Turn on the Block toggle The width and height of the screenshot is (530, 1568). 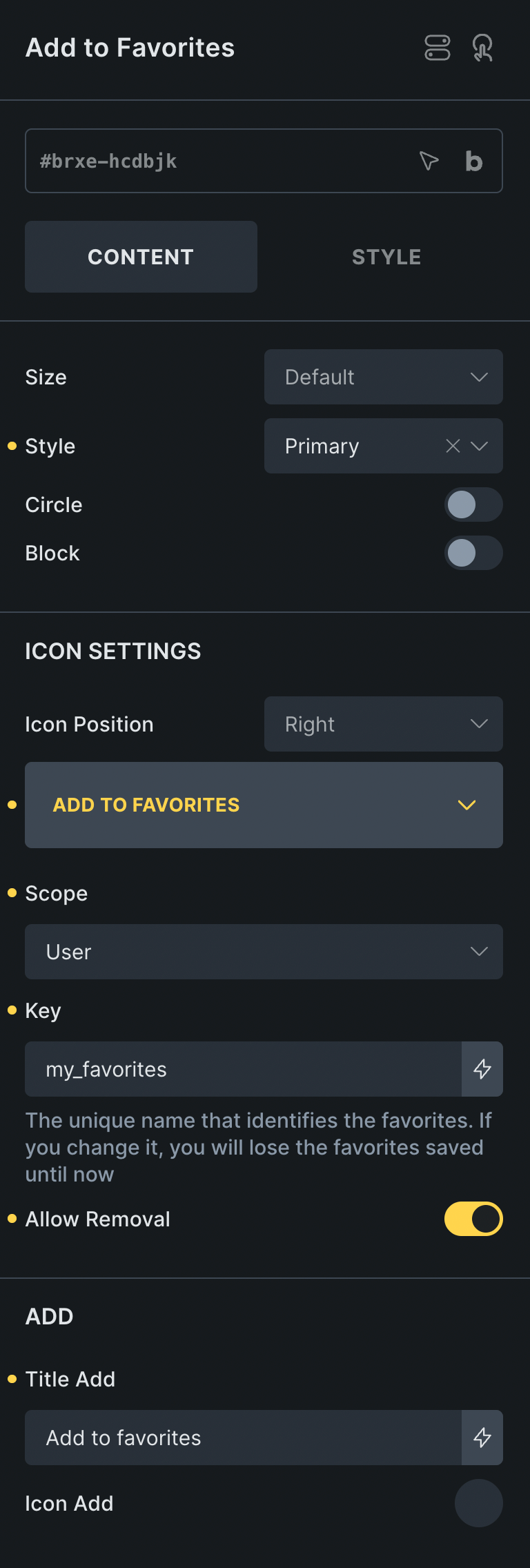tap(473, 553)
